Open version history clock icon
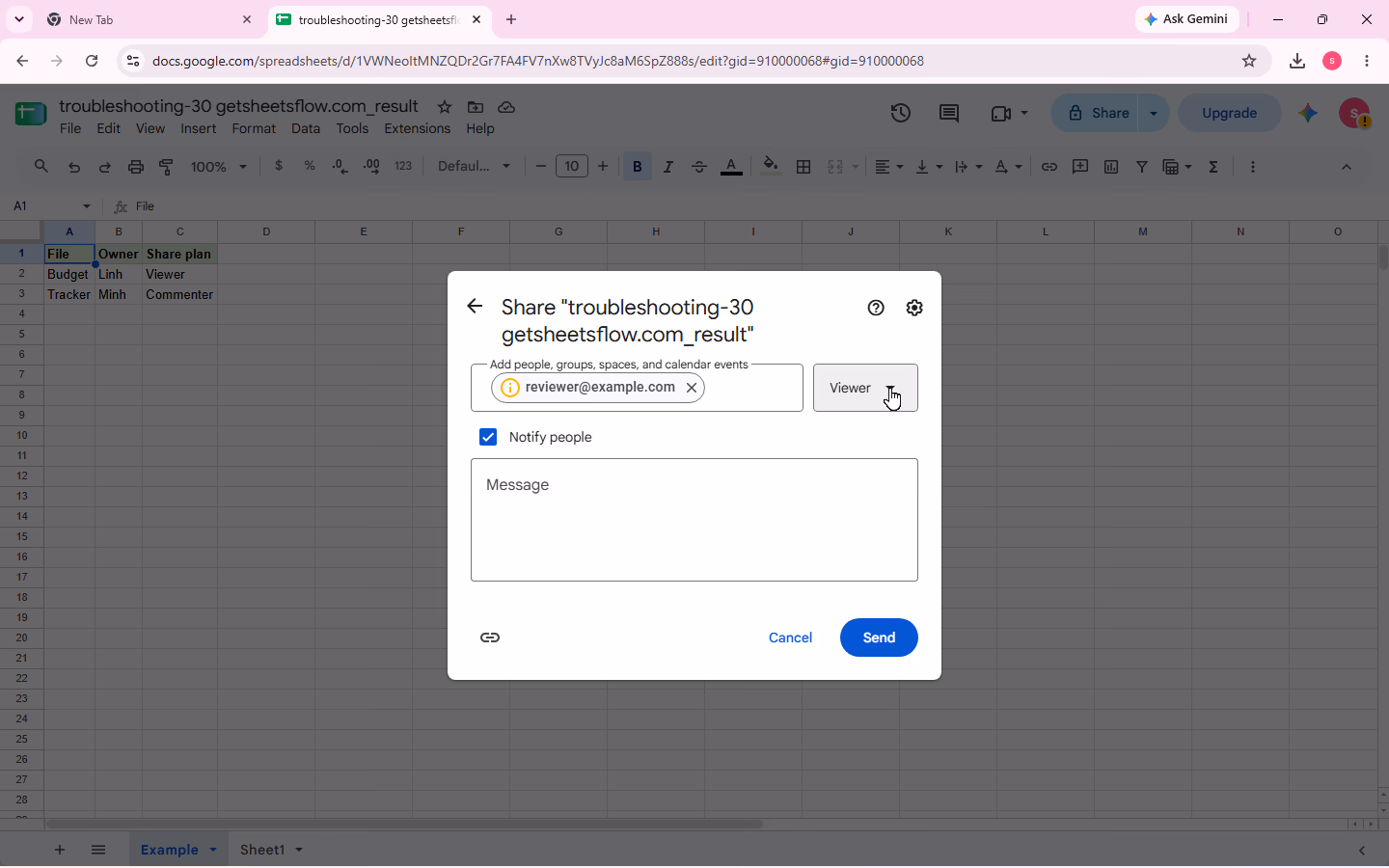 [901, 113]
